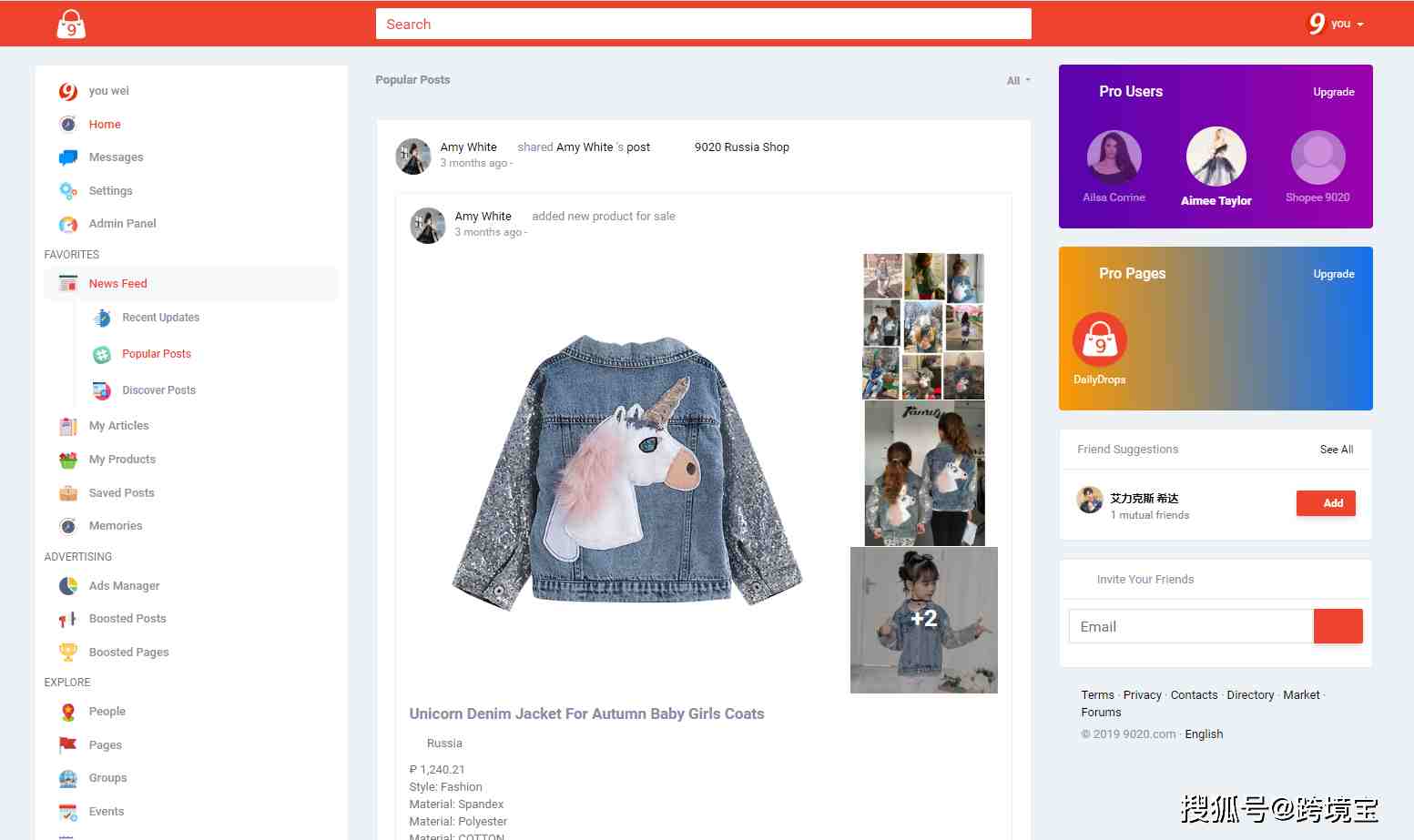This screenshot has height=840, width=1414.
Task: Click See All friend suggestions
Action: (x=1337, y=450)
